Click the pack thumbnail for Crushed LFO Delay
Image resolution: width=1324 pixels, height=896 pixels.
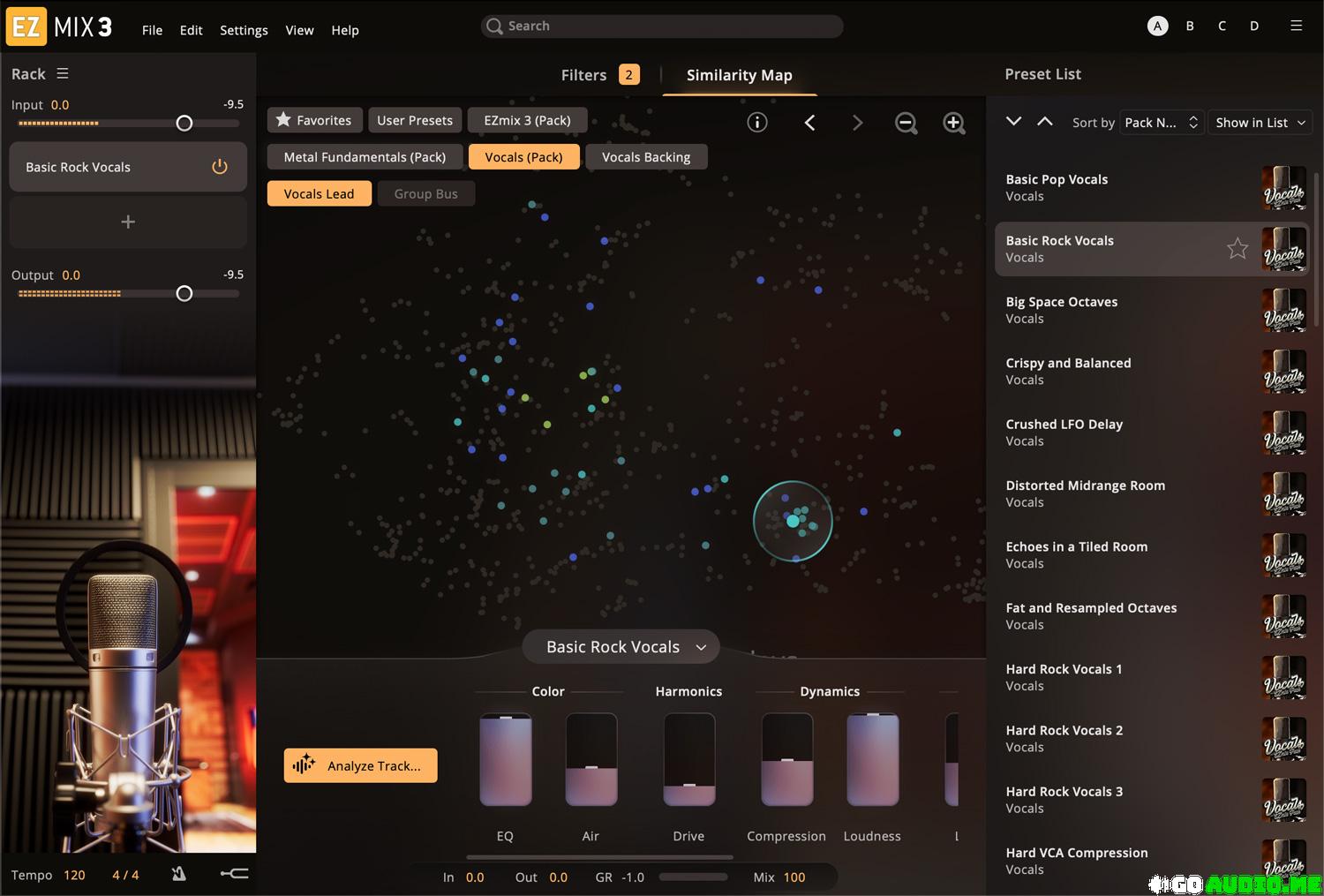[1283, 433]
